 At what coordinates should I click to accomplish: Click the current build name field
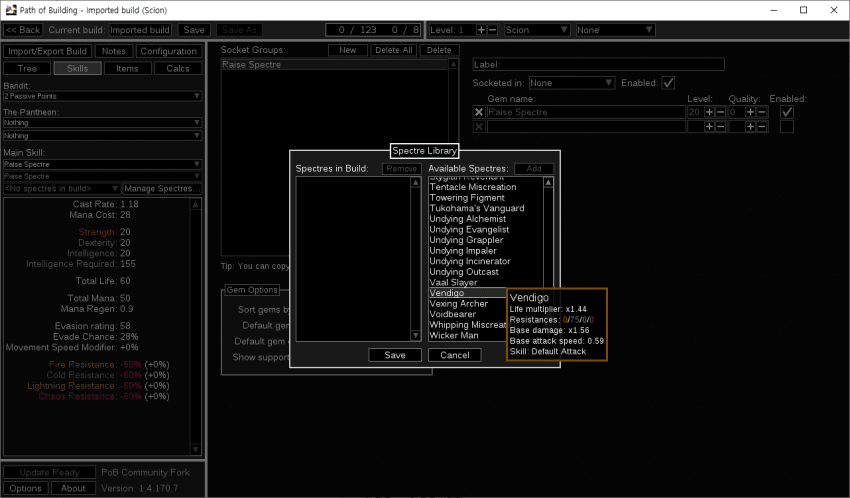pos(140,30)
